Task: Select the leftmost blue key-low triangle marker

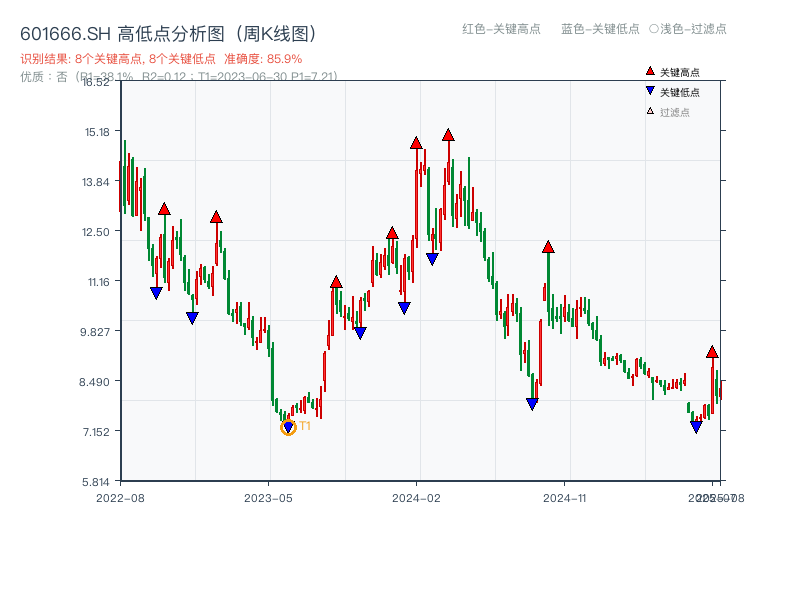Action: (157, 291)
